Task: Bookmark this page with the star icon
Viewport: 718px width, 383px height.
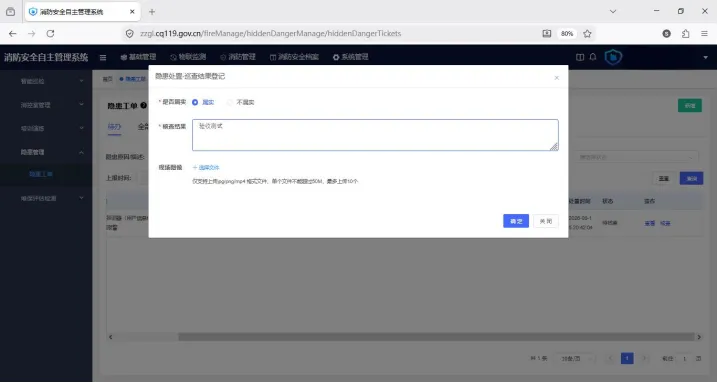Action: coord(587,33)
